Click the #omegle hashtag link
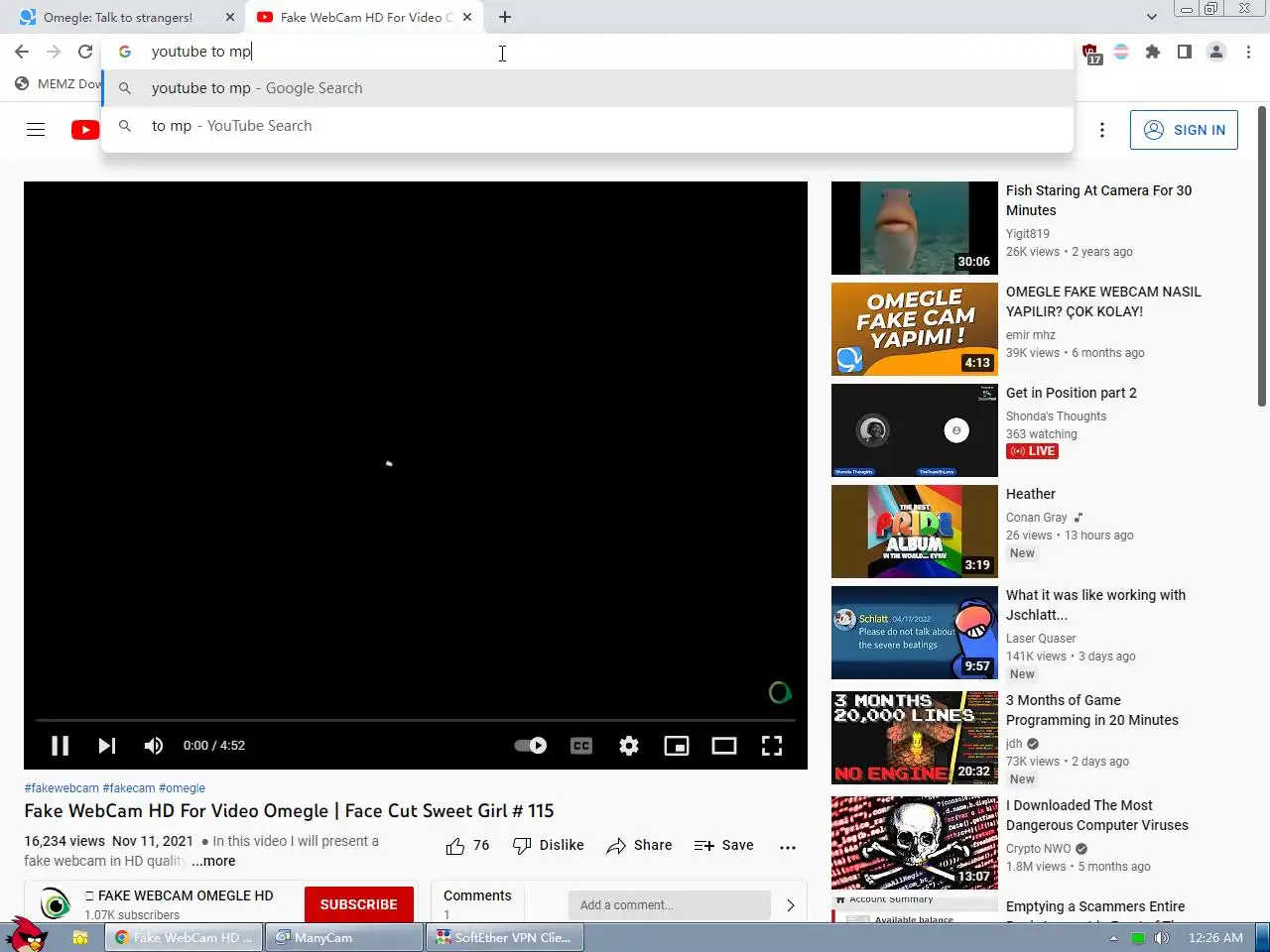The height and width of the screenshot is (952, 1270). coord(182,788)
